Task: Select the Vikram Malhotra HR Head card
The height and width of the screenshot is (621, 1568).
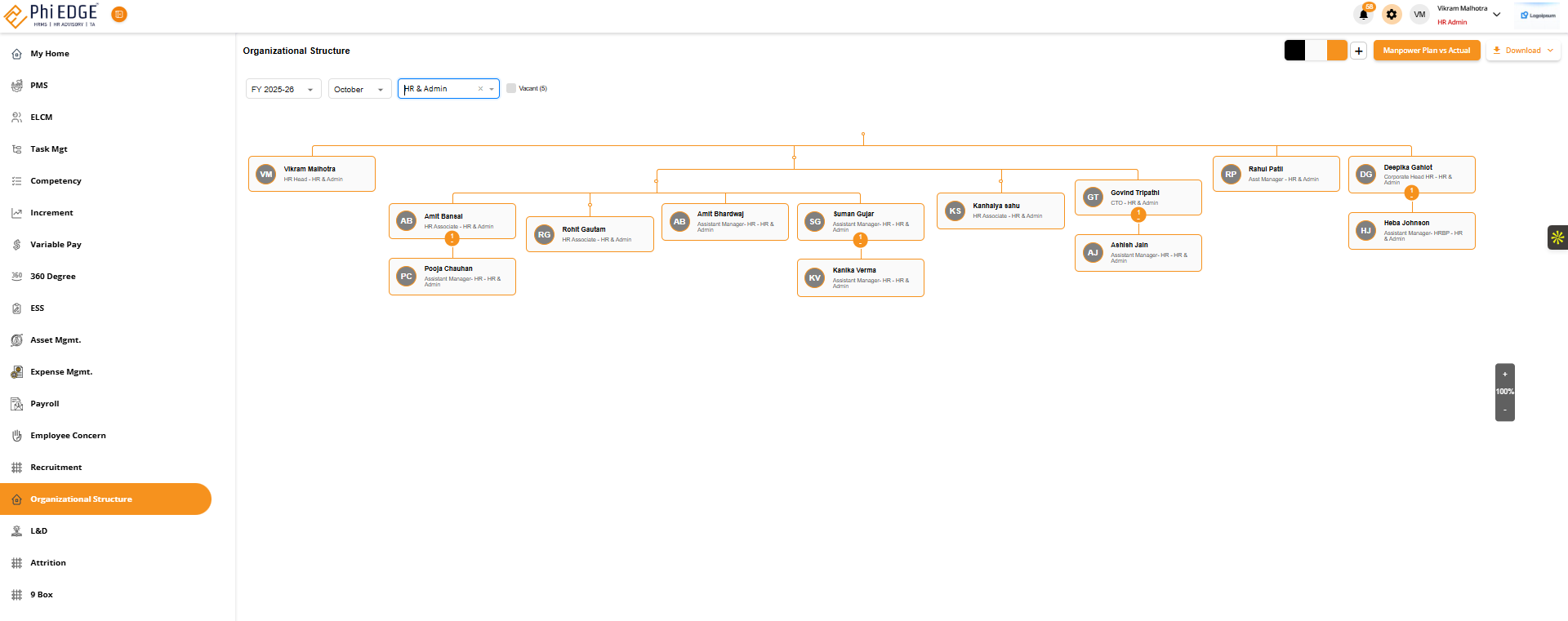Action: pyautogui.click(x=311, y=174)
